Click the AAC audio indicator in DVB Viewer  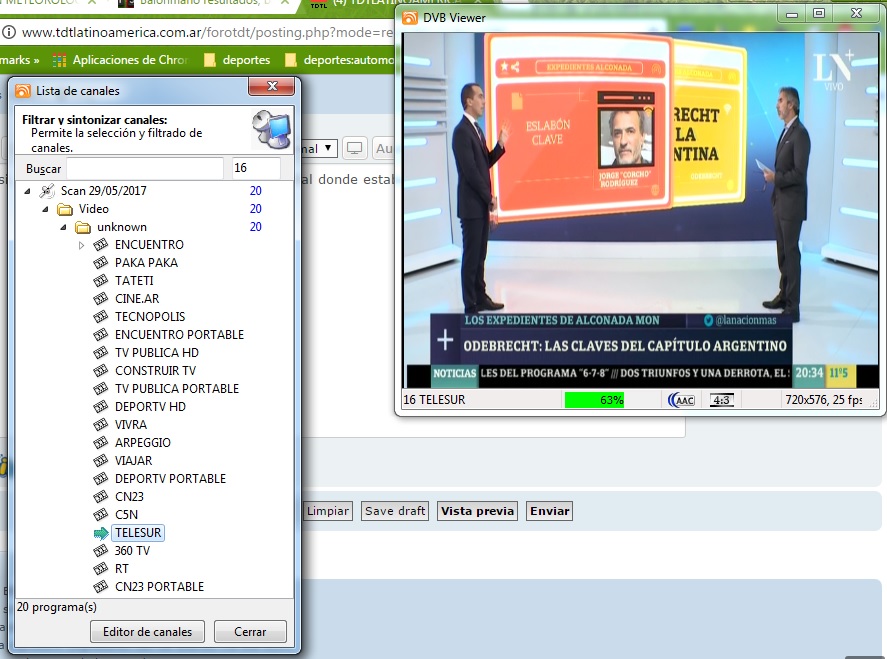(682, 400)
